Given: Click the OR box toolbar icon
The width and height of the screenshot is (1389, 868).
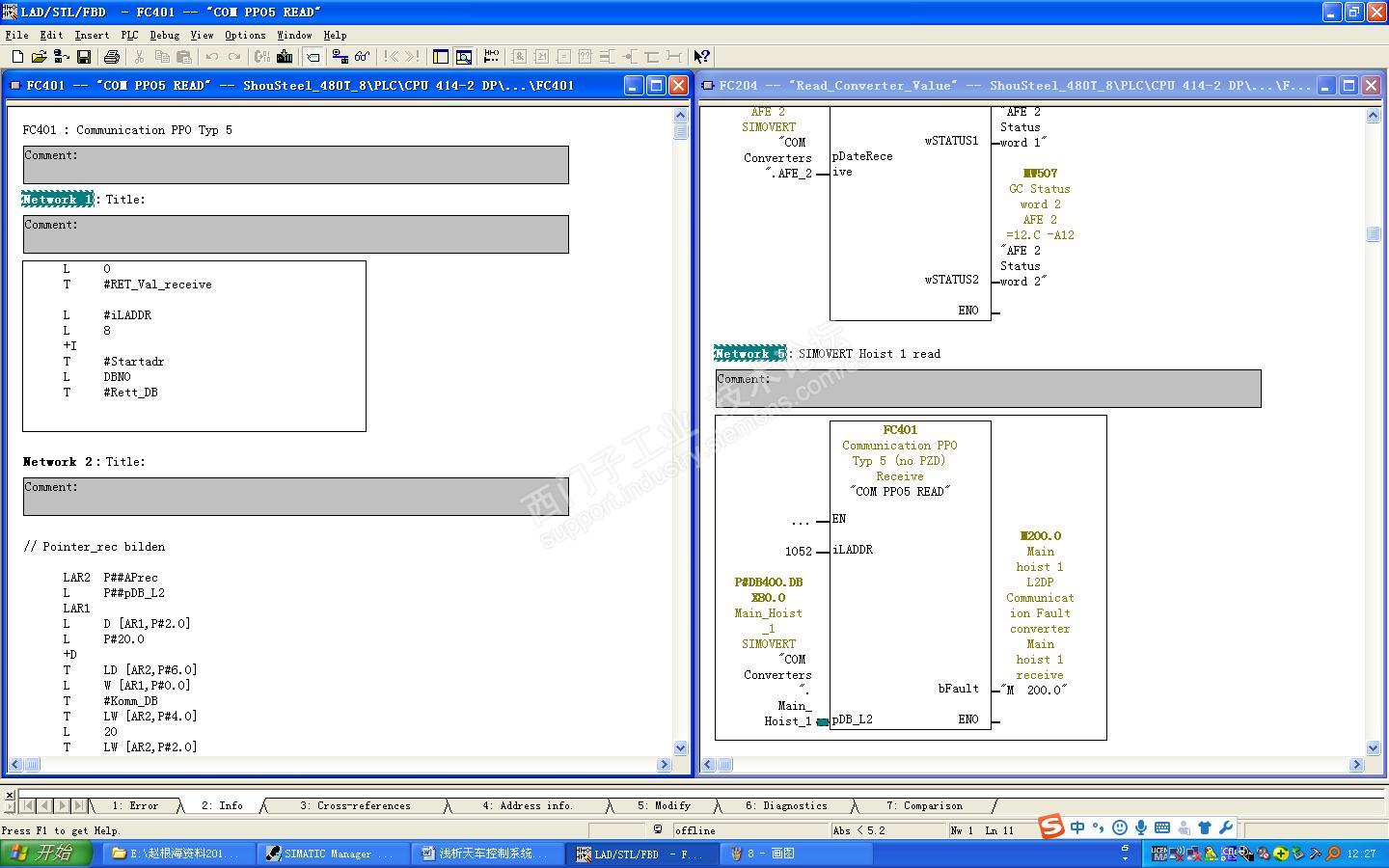Looking at the screenshot, I should [x=541, y=57].
